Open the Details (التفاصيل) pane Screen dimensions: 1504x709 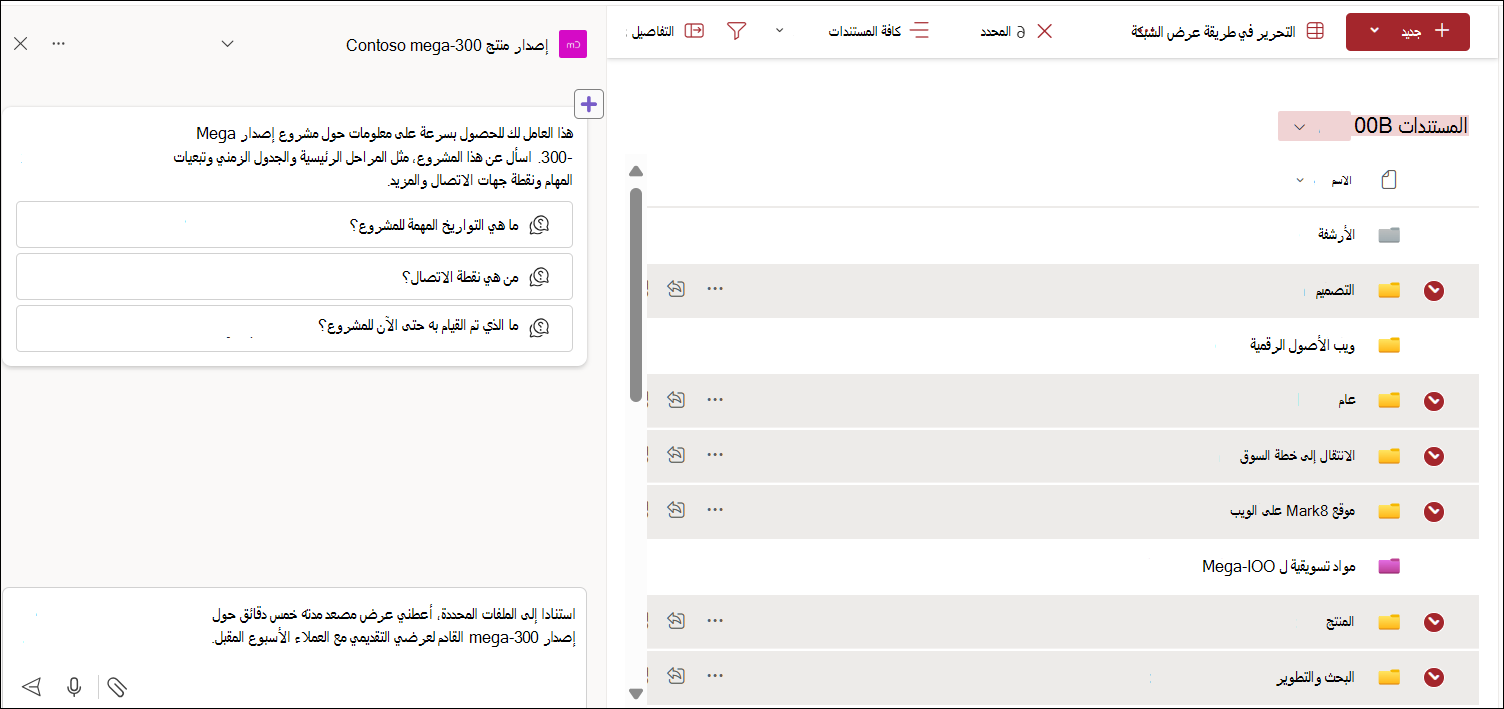point(667,31)
